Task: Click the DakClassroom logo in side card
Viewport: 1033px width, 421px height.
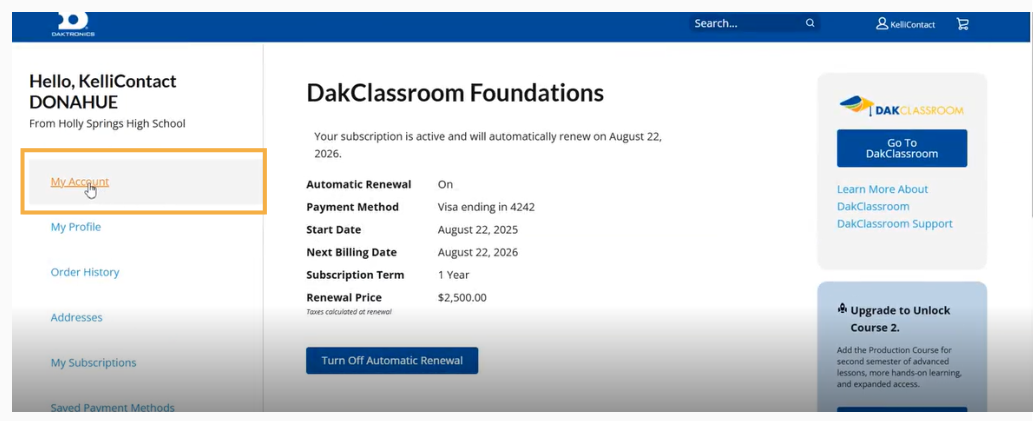Action: (901, 106)
